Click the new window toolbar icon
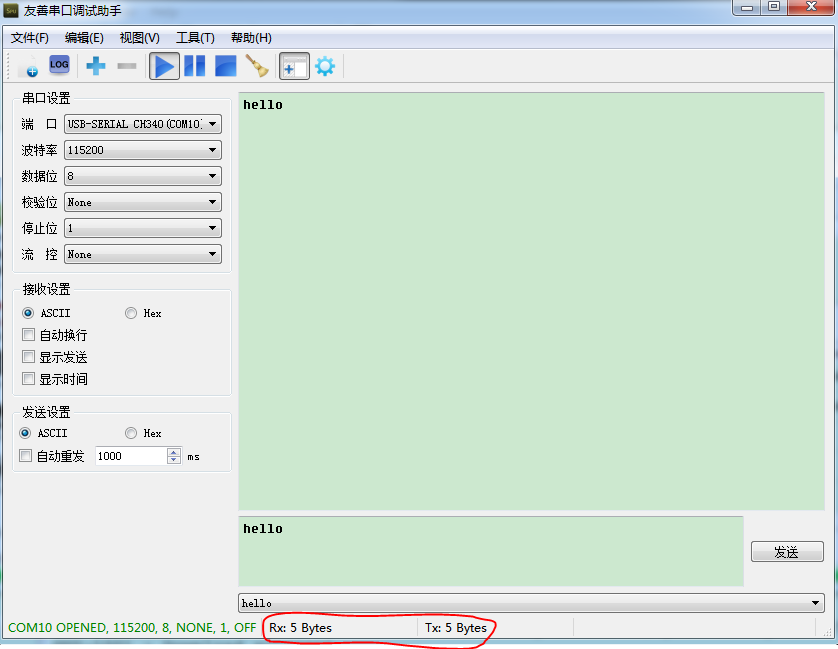This screenshot has height=649, width=838. pos(294,67)
